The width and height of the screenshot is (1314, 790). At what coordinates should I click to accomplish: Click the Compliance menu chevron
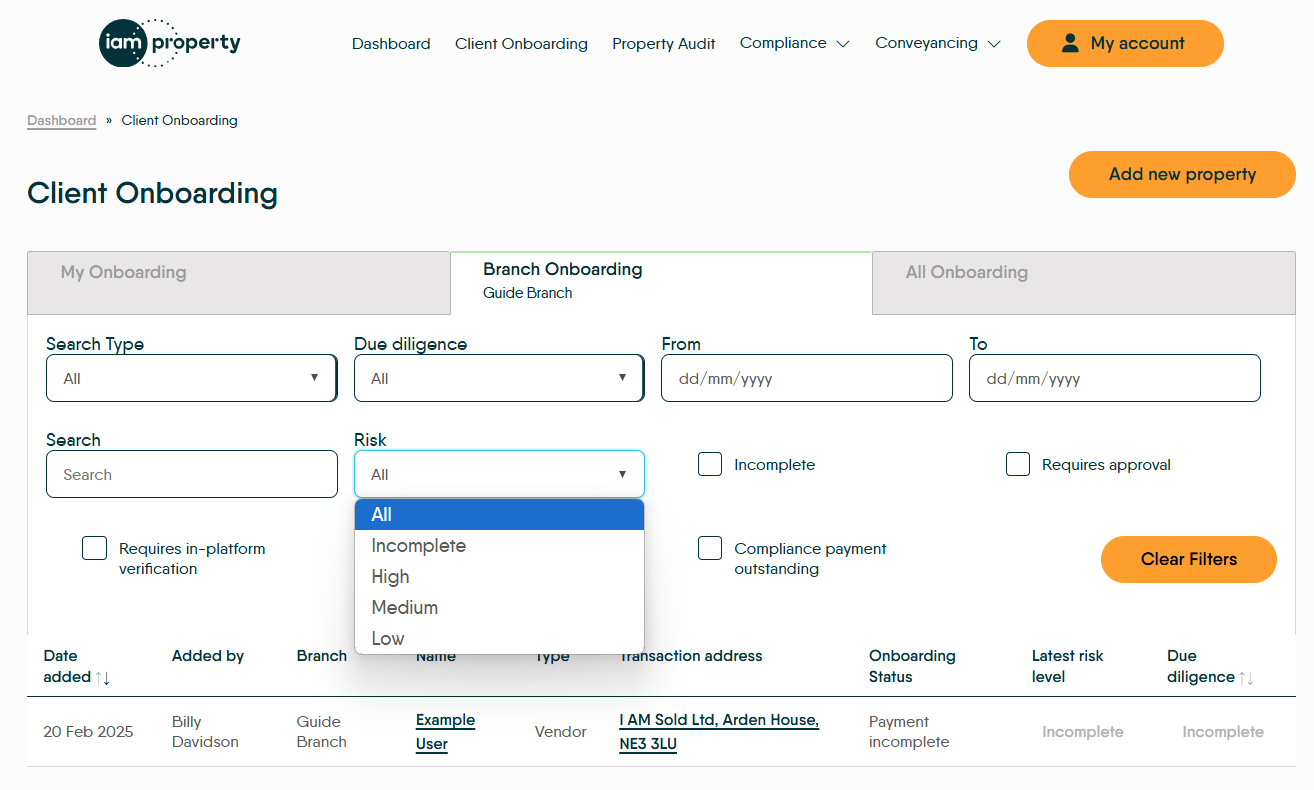[843, 44]
